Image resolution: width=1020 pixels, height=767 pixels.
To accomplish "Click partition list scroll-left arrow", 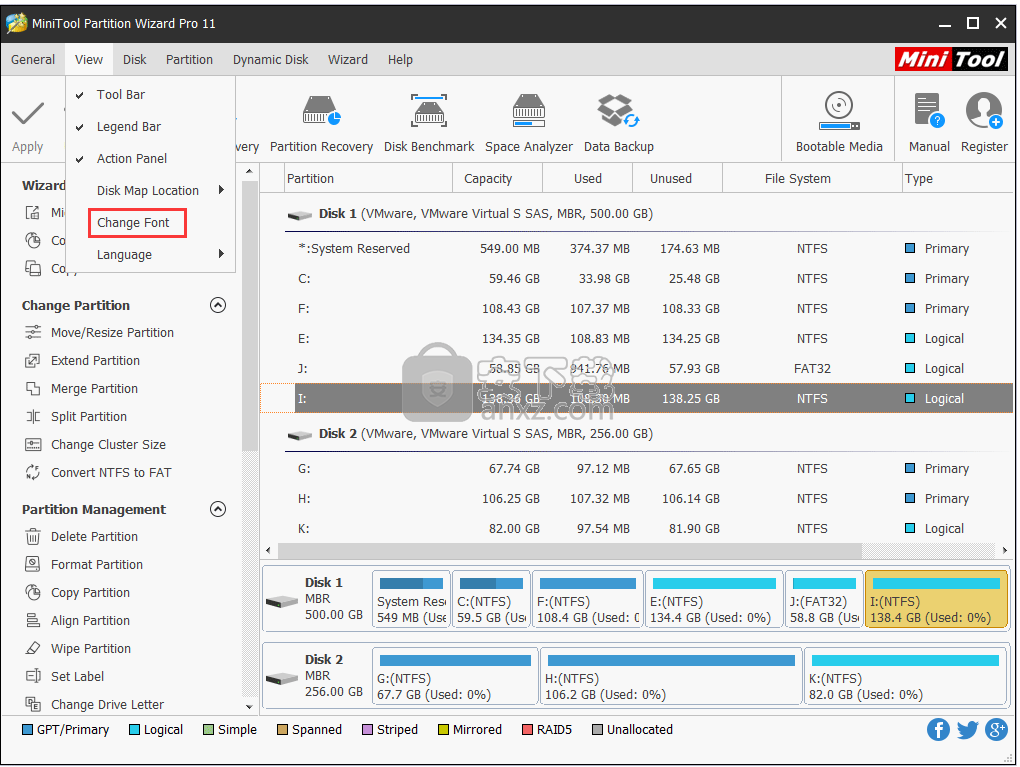I will point(269,550).
